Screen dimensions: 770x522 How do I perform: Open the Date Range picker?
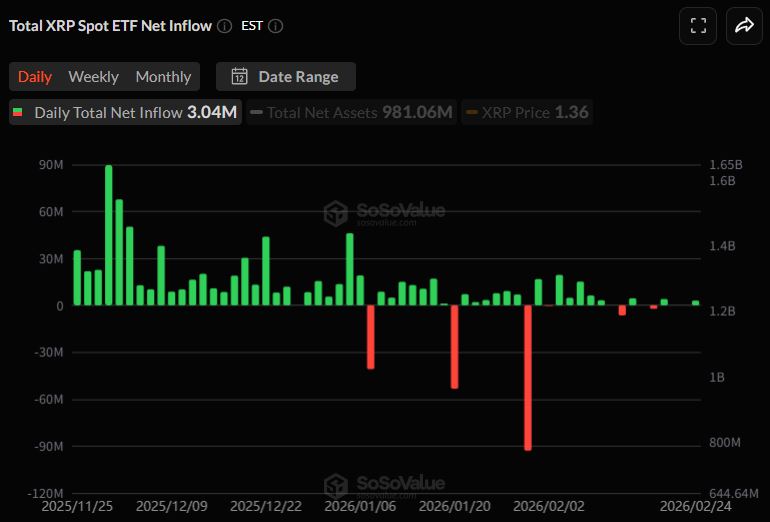286,77
